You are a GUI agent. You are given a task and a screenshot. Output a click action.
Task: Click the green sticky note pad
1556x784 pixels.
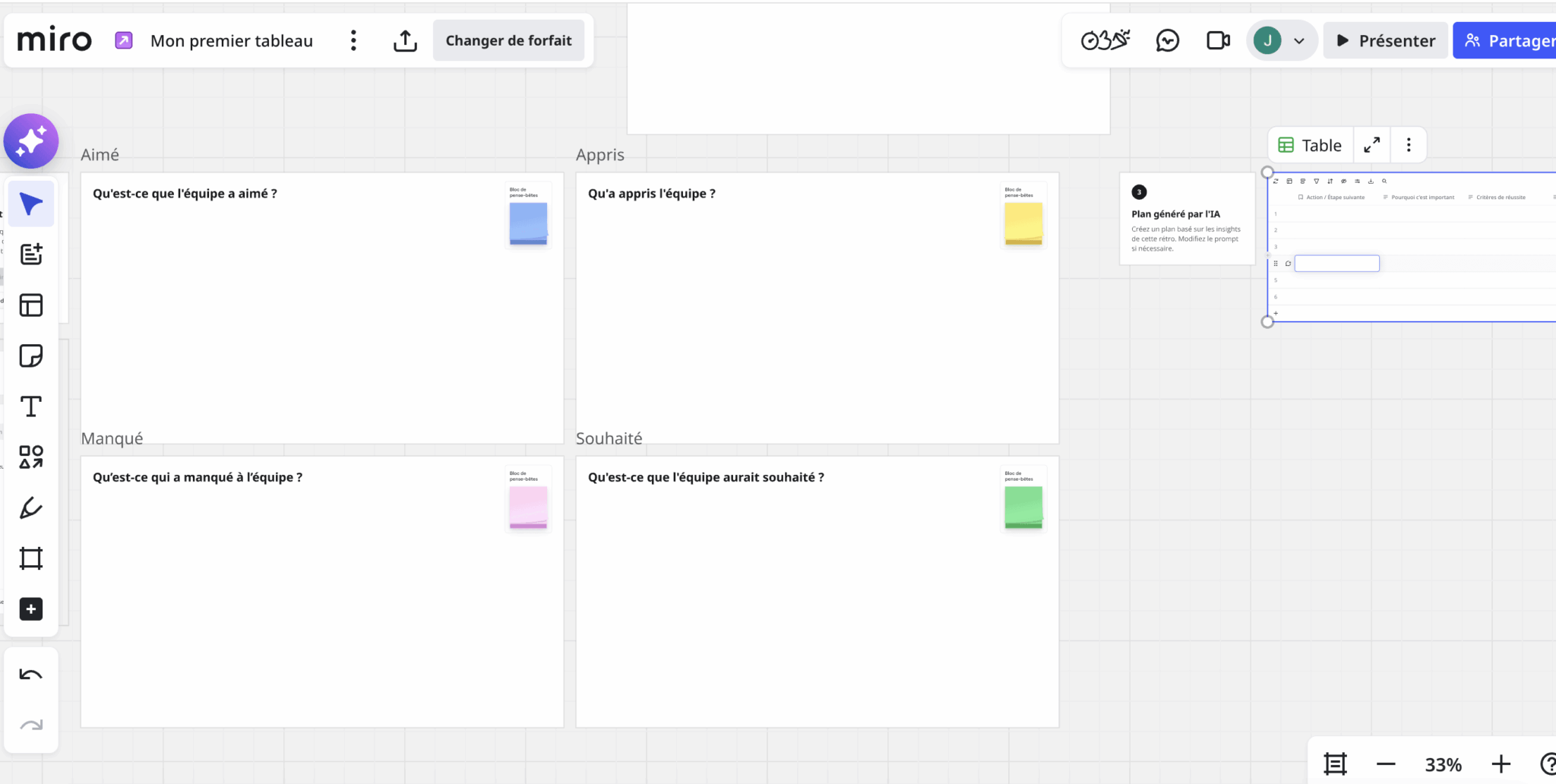tap(1023, 507)
